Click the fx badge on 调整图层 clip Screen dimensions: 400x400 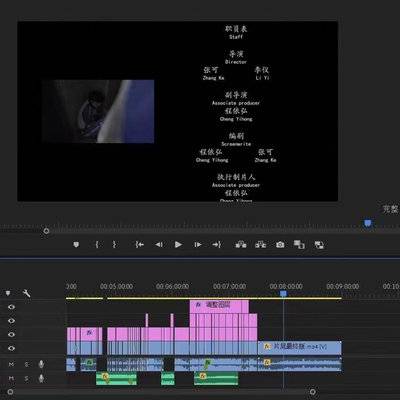point(198,305)
